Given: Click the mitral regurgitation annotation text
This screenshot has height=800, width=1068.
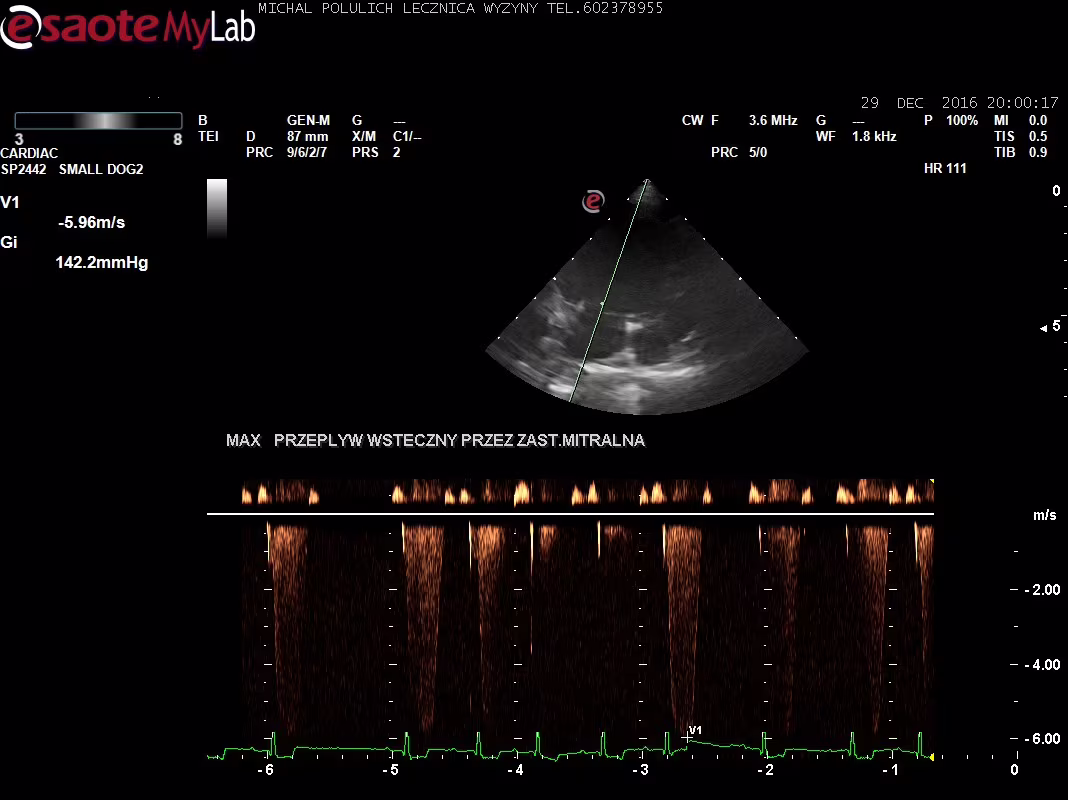Looking at the screenshot, I should pyautogui.click(x=435, y=440).
